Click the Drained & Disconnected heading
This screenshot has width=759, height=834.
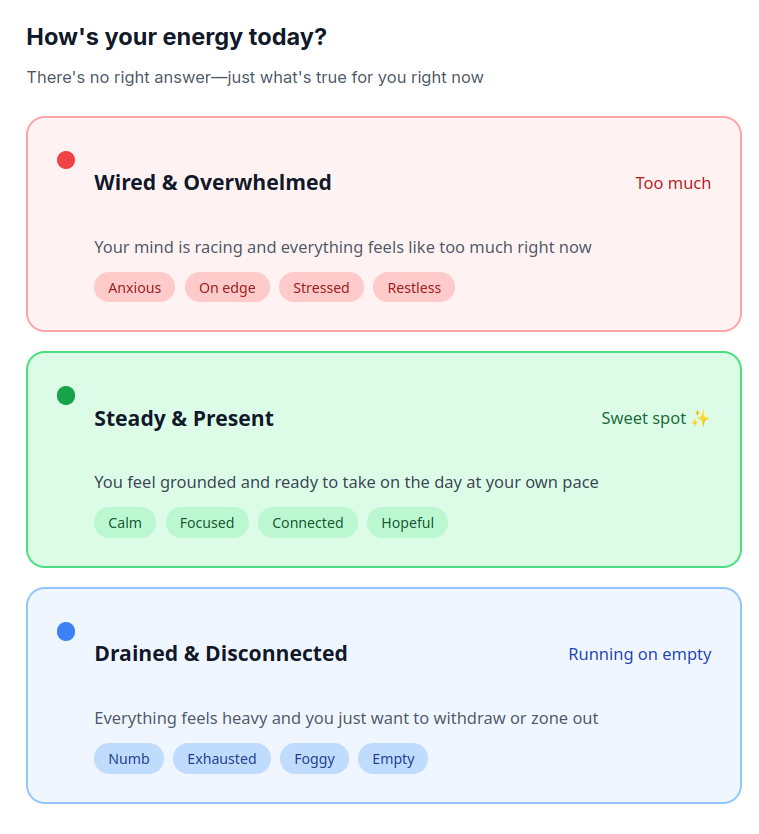point(221,654)
